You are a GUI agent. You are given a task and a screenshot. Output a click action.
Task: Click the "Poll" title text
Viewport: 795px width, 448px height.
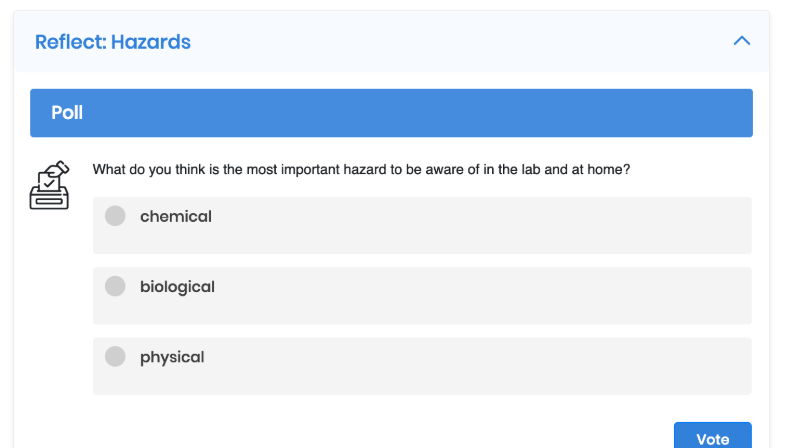[x=67, y=113]
